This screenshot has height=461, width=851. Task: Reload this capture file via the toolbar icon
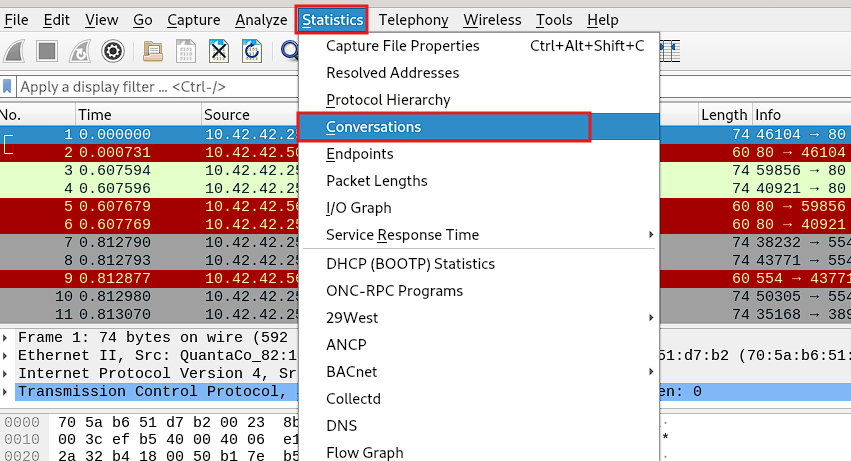point(252,52)
